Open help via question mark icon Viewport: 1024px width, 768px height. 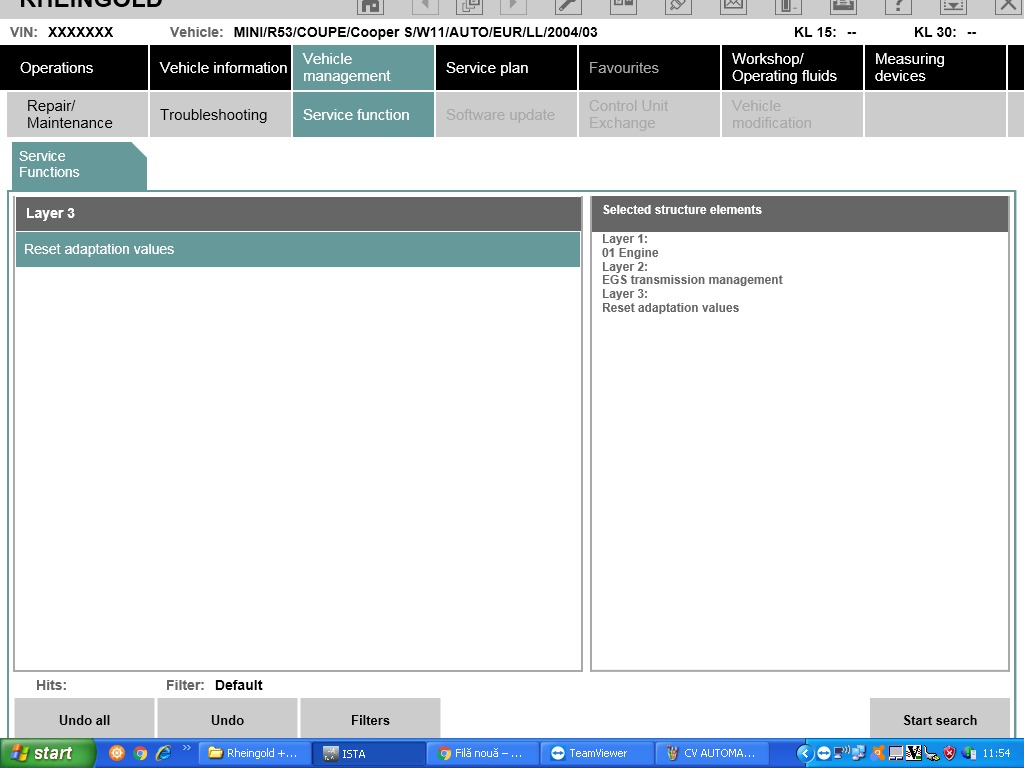coord(898,6)
